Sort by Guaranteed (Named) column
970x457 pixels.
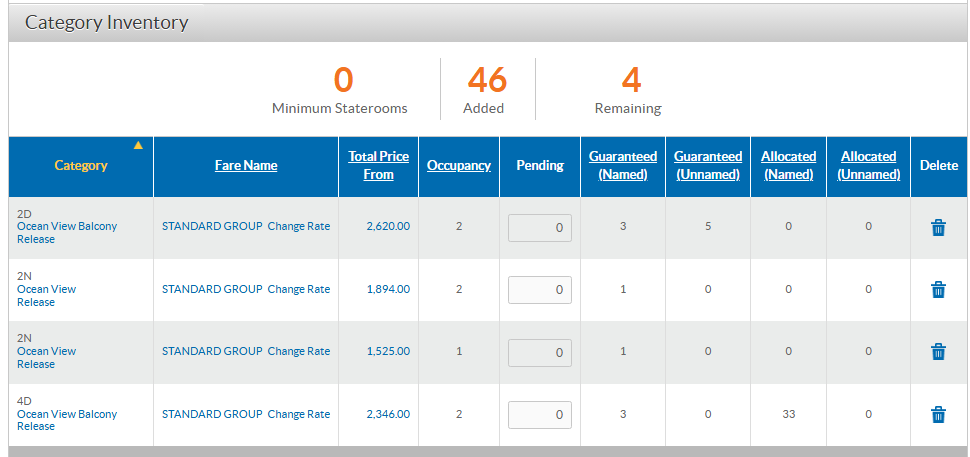pyautogui.click(x=622, y=165)
